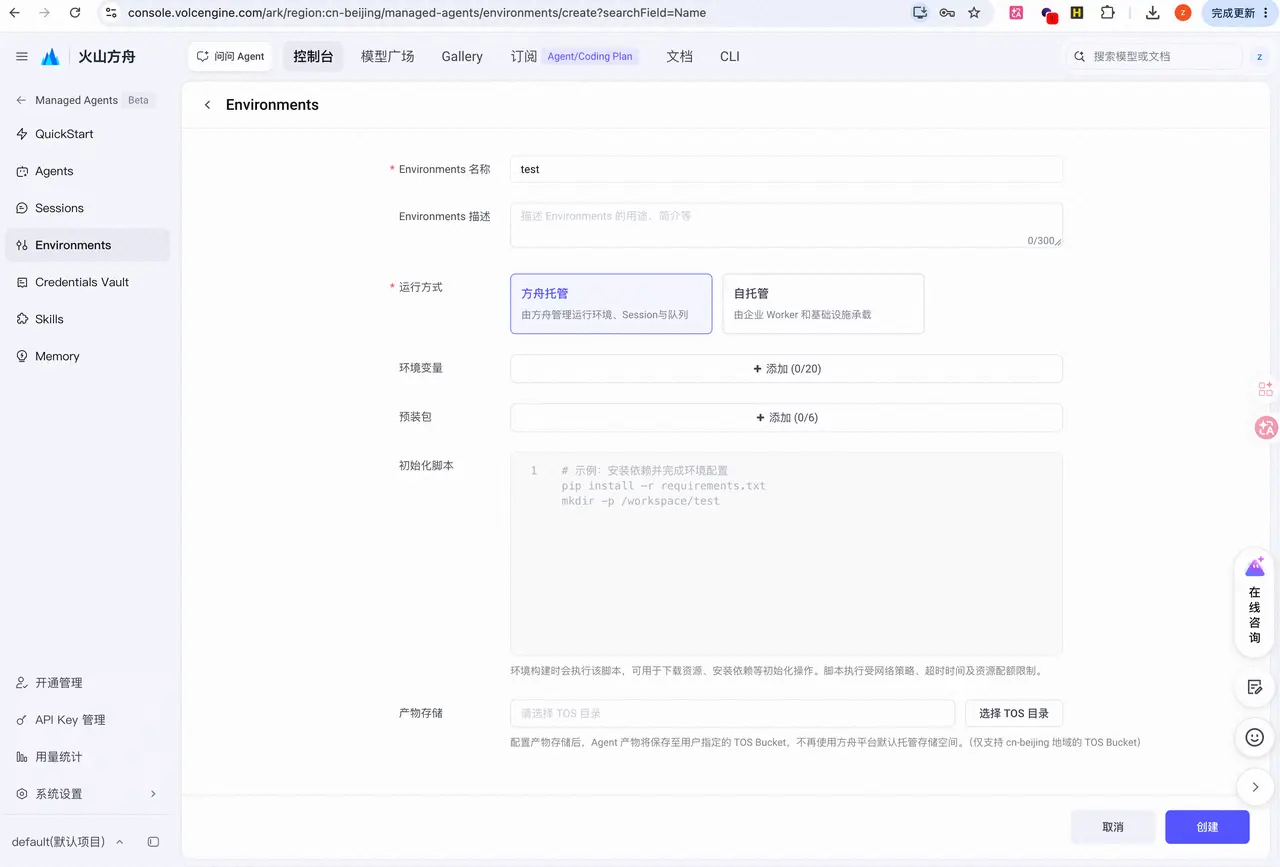Click the browser downloads icon

(1152, 13)
